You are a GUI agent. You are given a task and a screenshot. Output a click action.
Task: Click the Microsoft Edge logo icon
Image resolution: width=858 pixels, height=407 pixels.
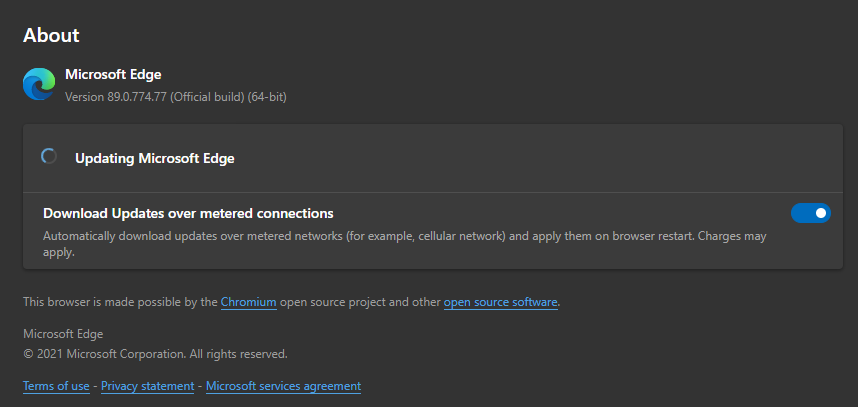tap(39, 84)
